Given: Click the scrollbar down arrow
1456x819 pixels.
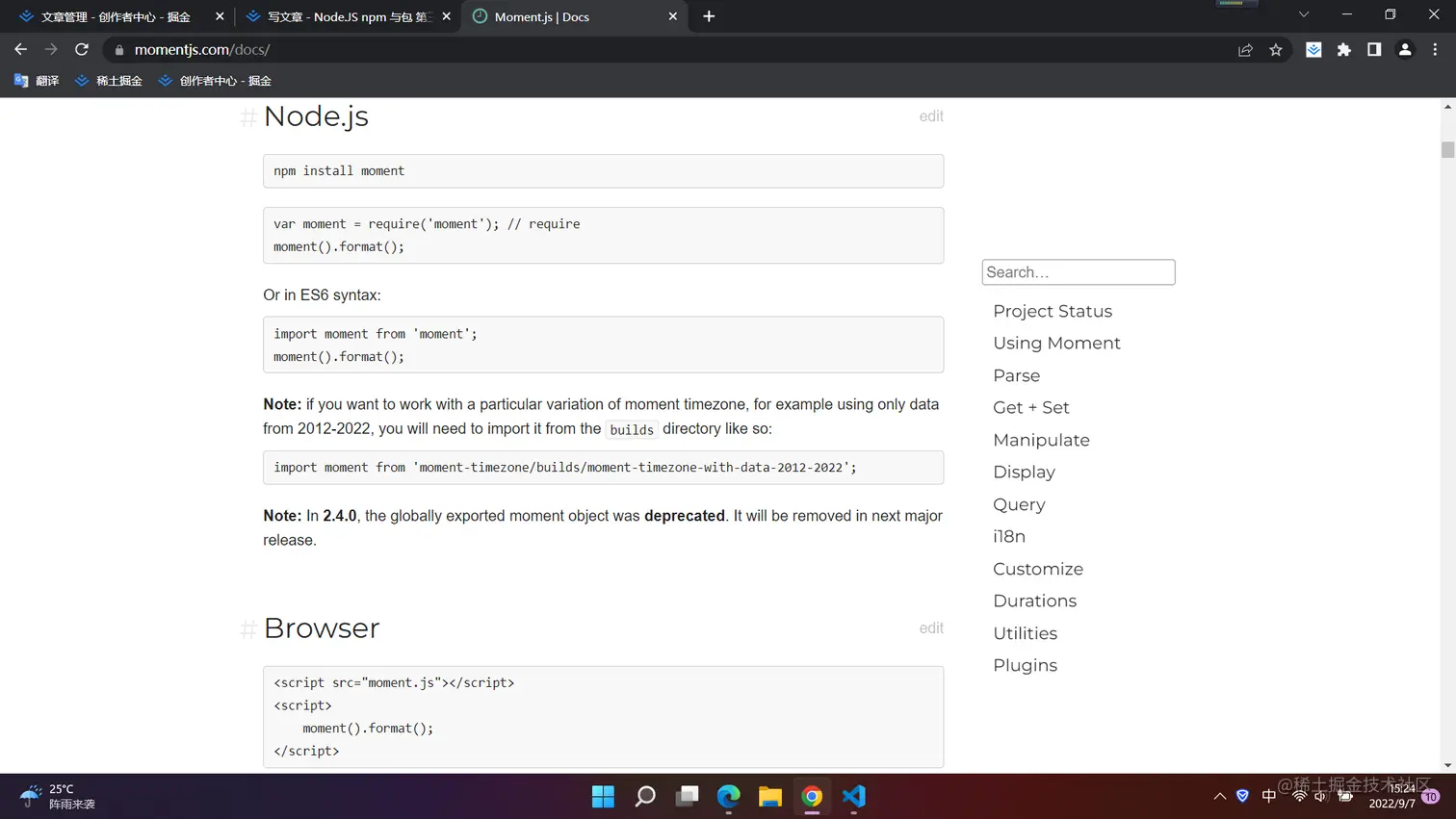Looking at the screenshot, I should 1447,765.
